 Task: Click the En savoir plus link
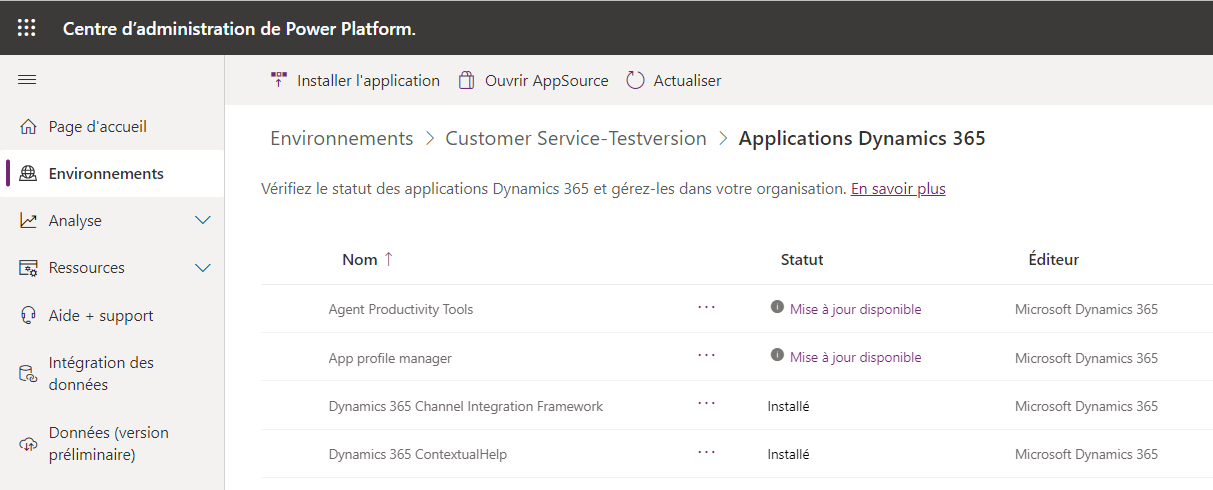point(897,189)
